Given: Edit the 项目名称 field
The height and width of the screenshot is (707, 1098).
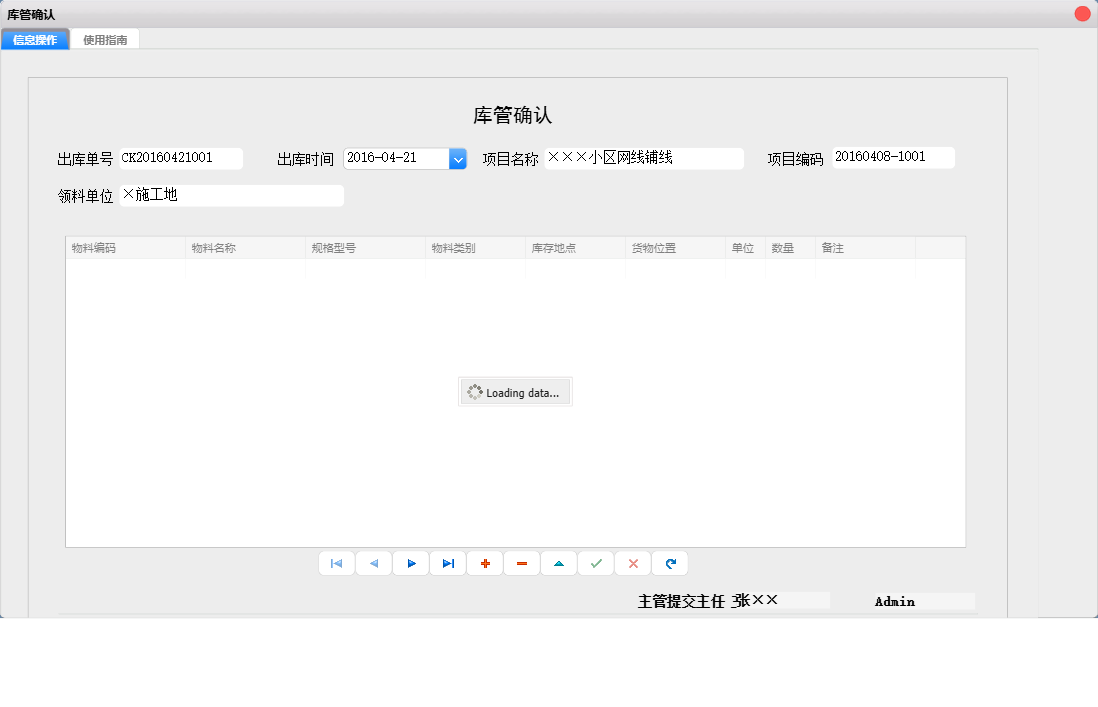Looking at the screenshot, I should (644, 158).
